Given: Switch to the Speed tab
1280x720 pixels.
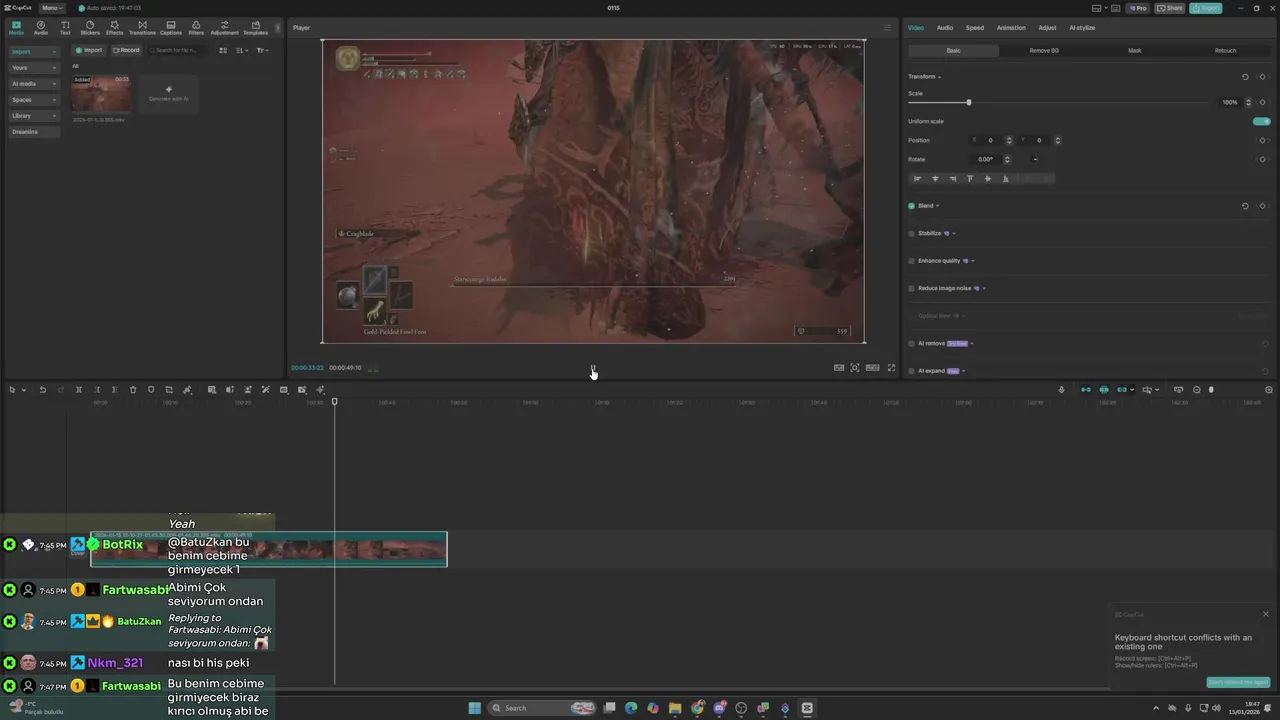Looking at the screenshot, I should (x=975, y=28).
